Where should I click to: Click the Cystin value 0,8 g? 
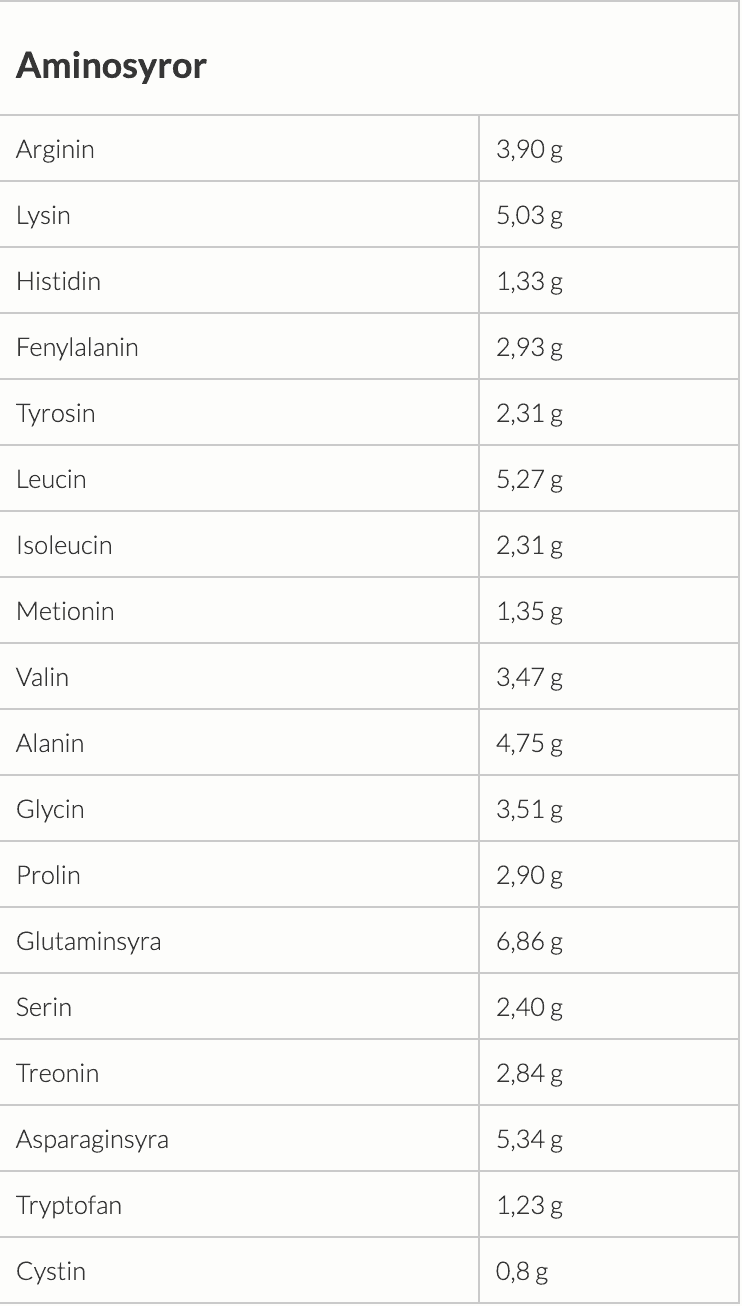click(x=522, y=1272)
